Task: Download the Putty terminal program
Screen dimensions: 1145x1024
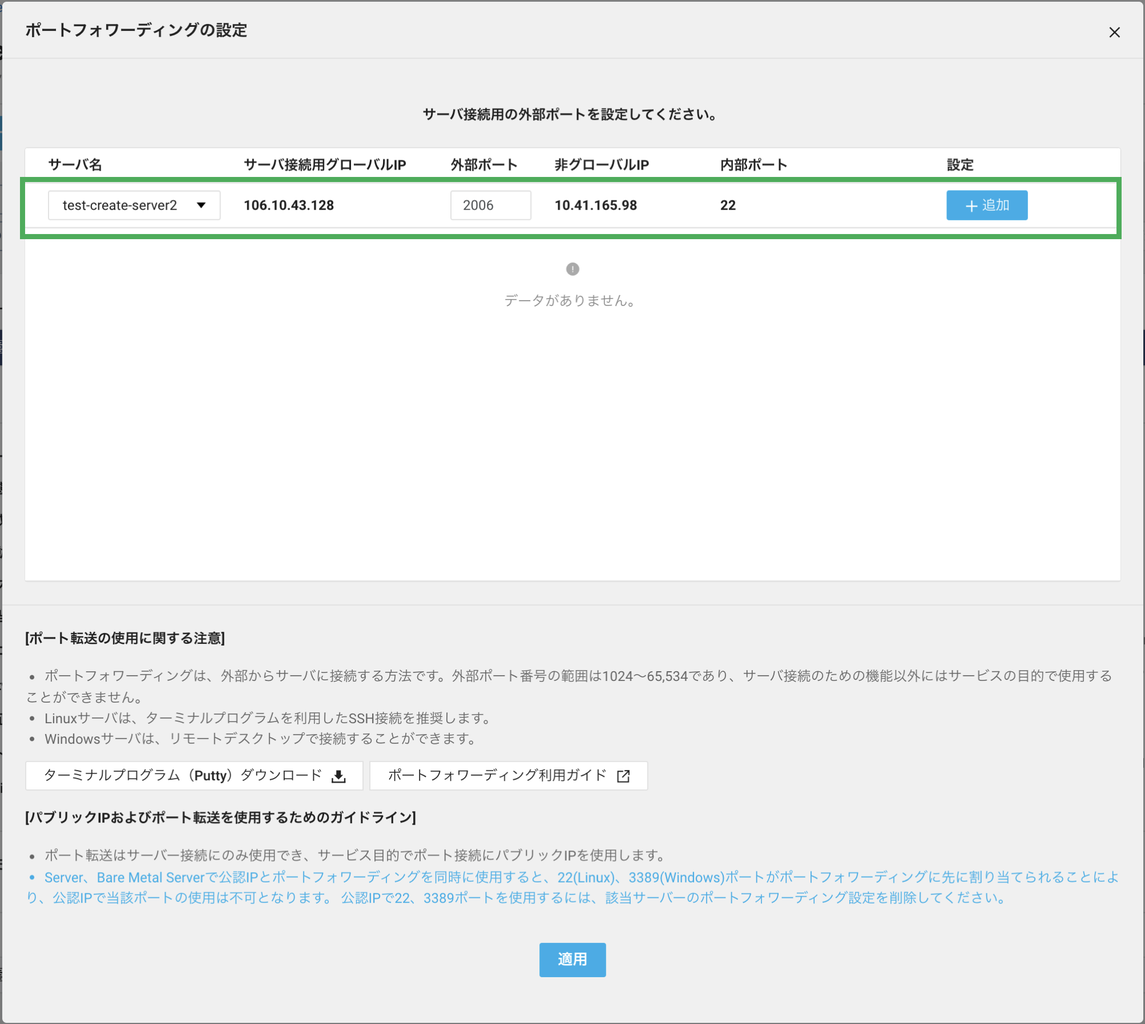Action: [193, 775]
